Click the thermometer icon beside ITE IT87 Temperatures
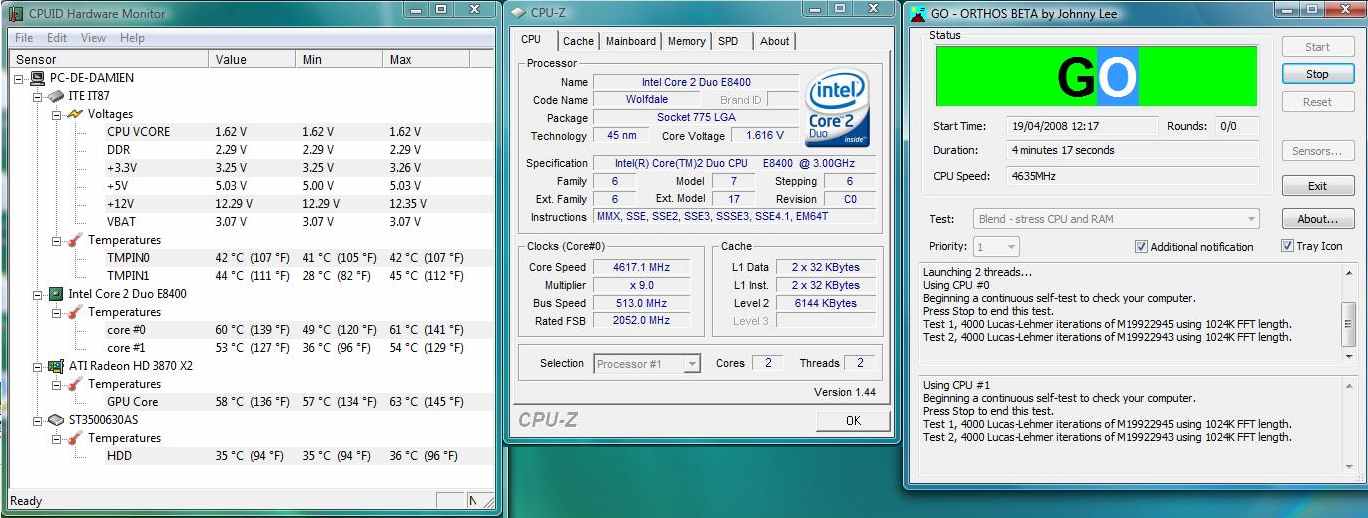The width and height of the screenshot is (1368, 518). (x=75, y=240)
